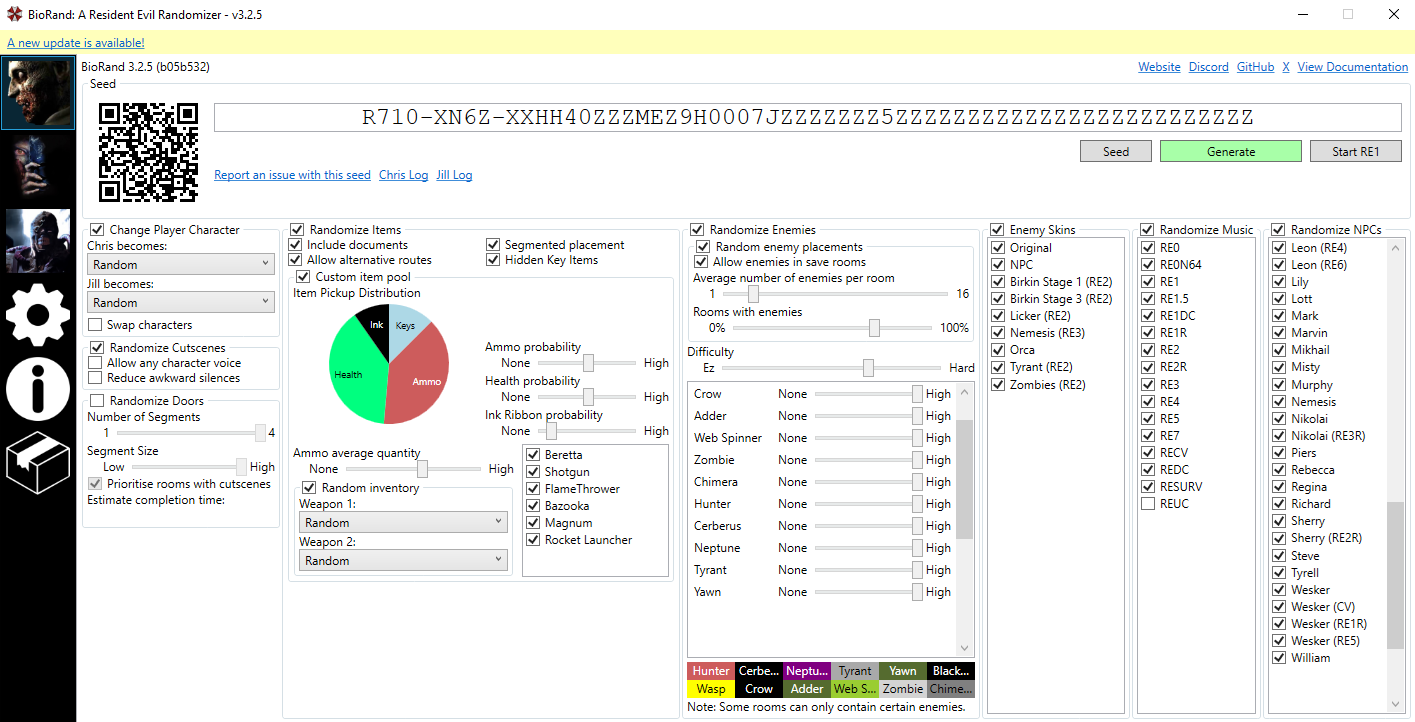This screenshot has width=1415, height=722.
Task: Adjust the Difficulty slider handle
Action: [868, 368]
